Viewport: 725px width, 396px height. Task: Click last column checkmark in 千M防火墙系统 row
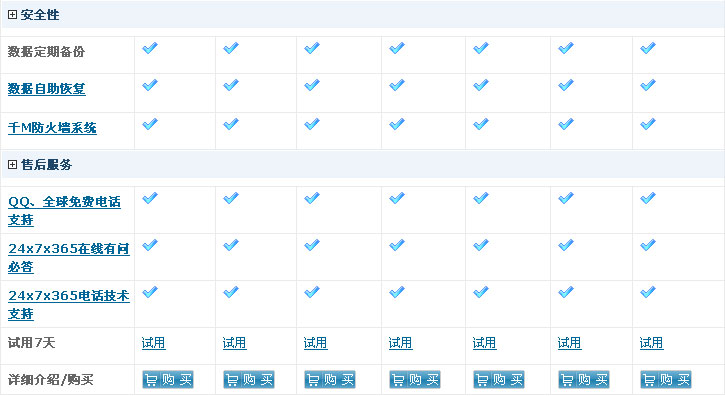648,124
